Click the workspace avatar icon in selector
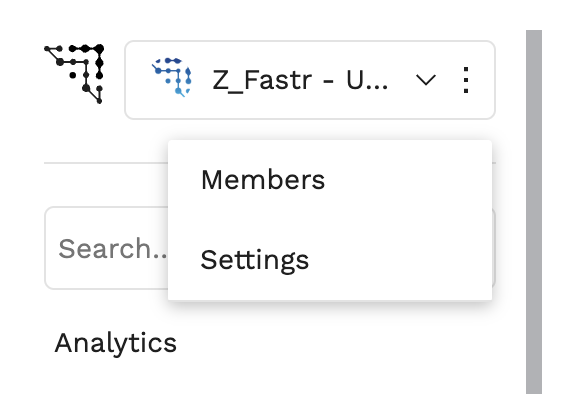 tap(172, 77)
